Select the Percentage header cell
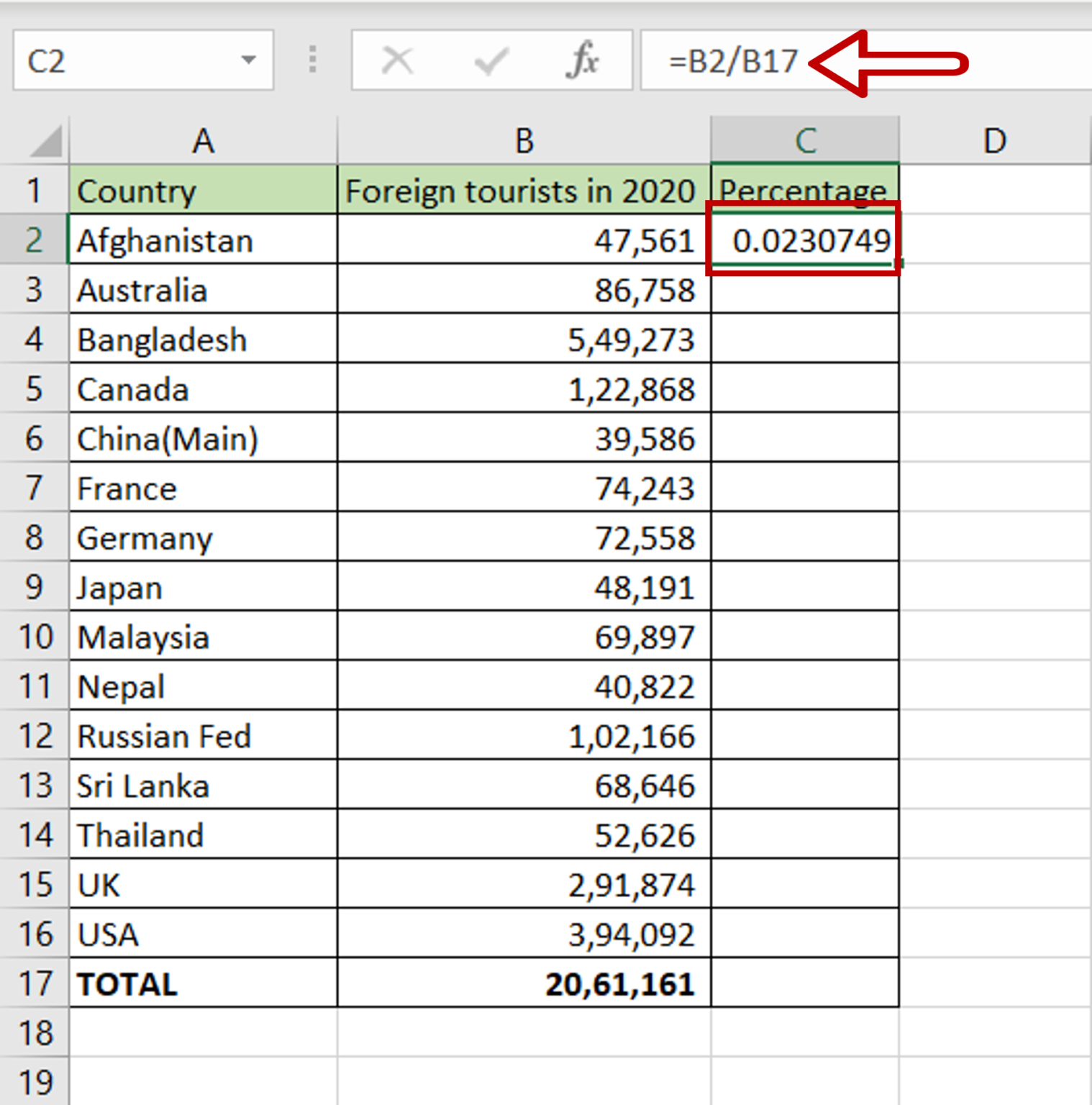Screen dimensions: 1092x1105 pos(804,190)
